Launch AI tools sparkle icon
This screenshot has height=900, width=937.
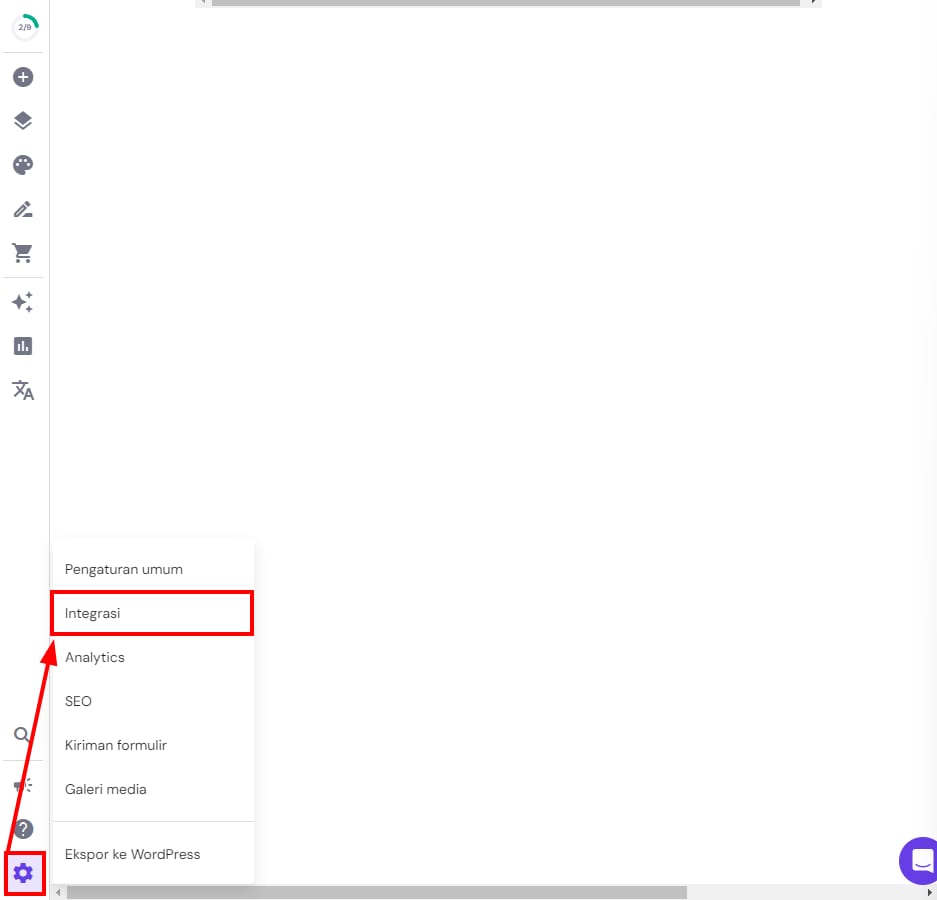point(23,302)
